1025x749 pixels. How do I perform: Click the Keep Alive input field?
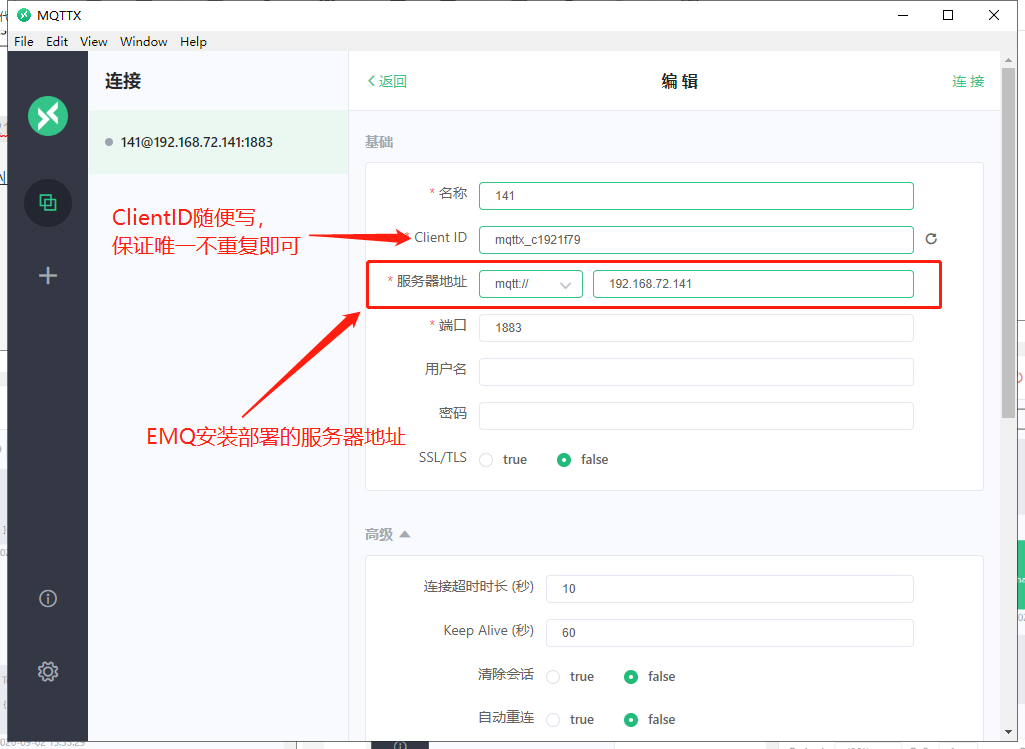coord(730,633)
